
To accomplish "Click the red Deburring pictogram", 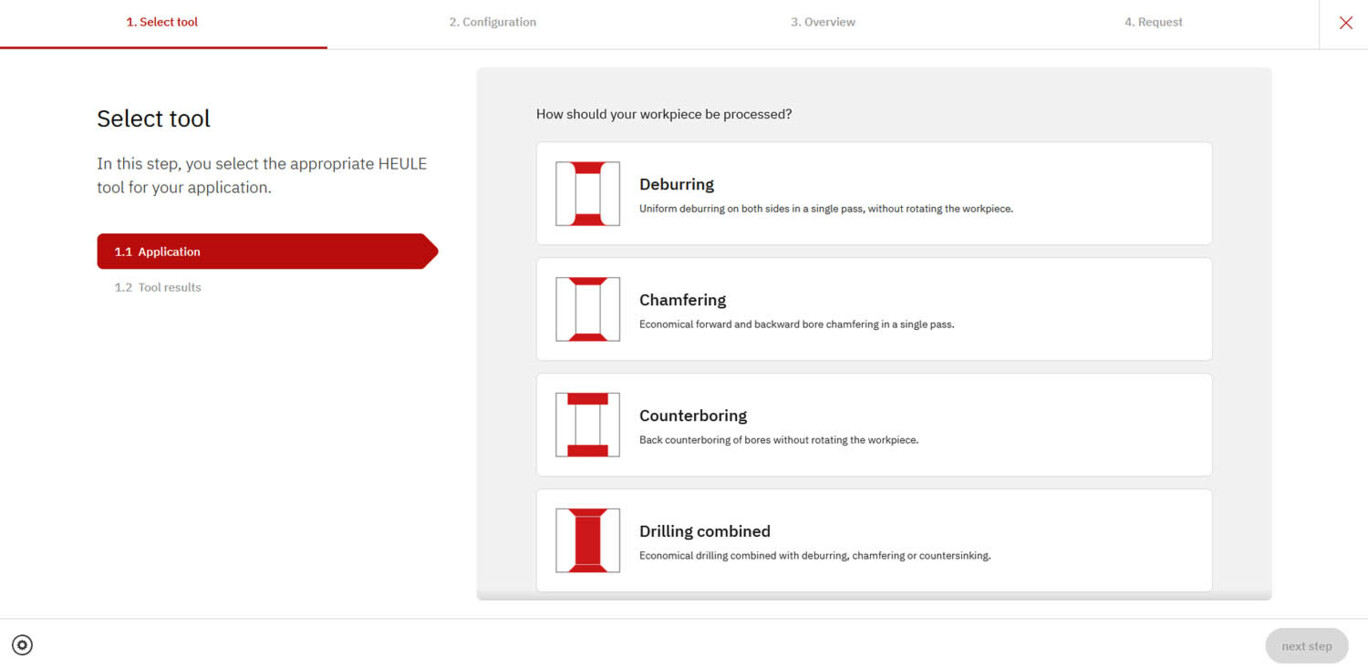I will [587, 193].
